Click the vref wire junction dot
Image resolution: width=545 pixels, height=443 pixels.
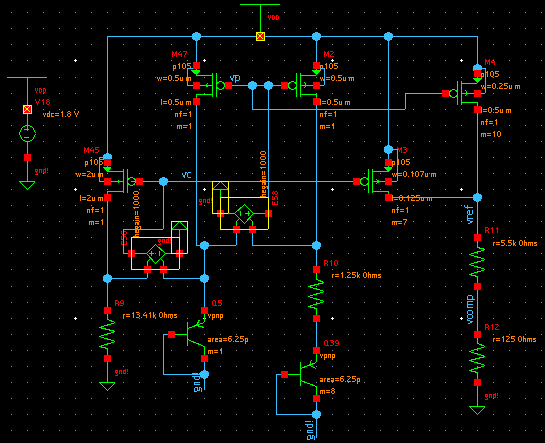477,197
